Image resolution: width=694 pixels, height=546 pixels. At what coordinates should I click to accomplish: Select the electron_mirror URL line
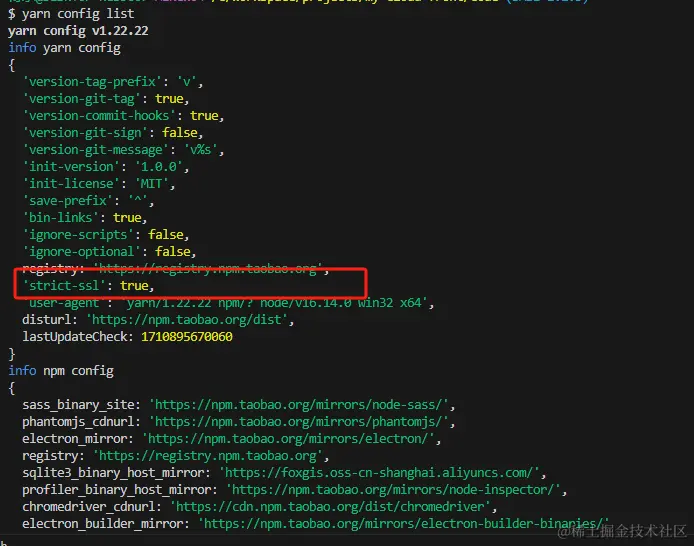(x=231, y=439)
